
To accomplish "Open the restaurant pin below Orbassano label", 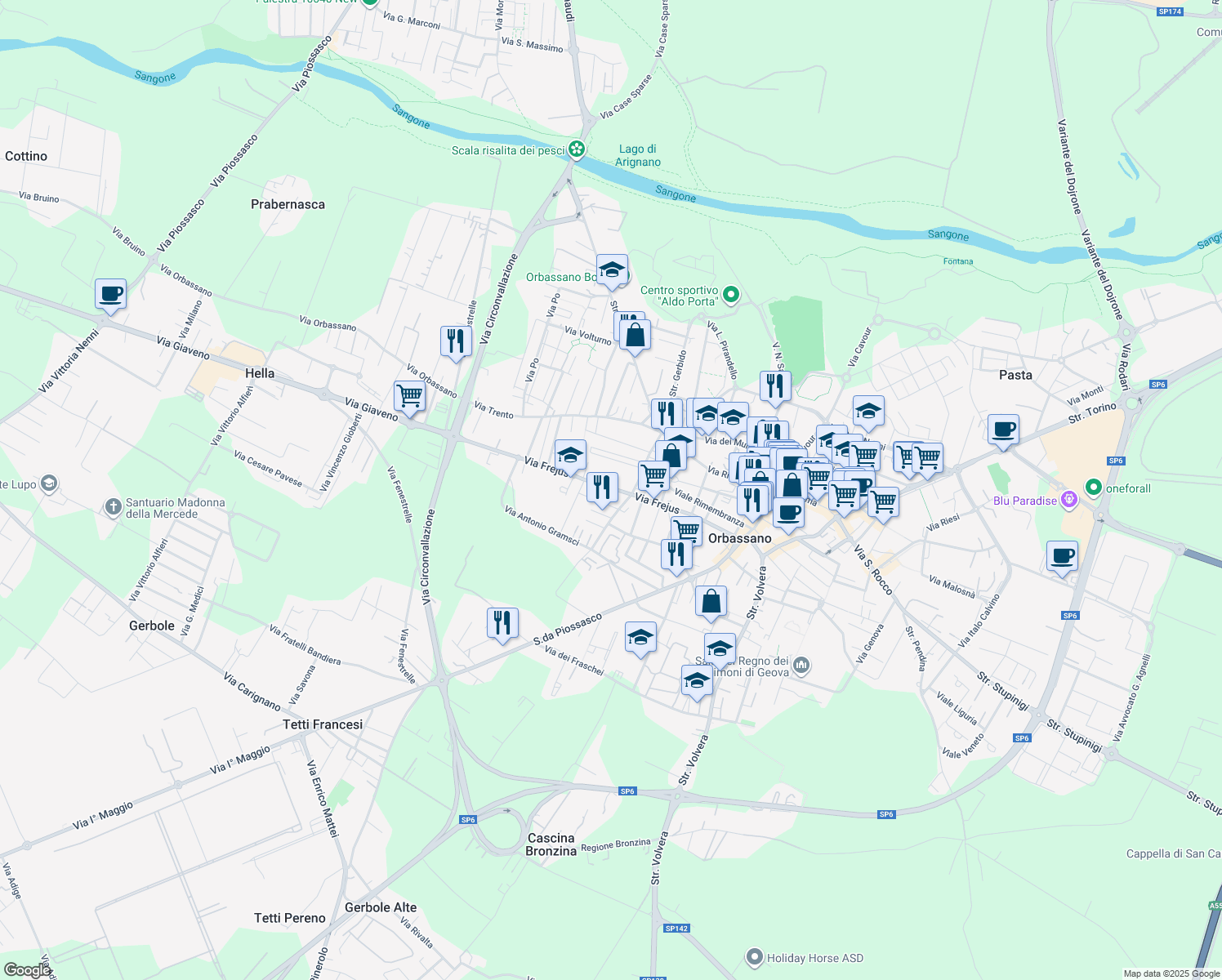I will 678,554.
